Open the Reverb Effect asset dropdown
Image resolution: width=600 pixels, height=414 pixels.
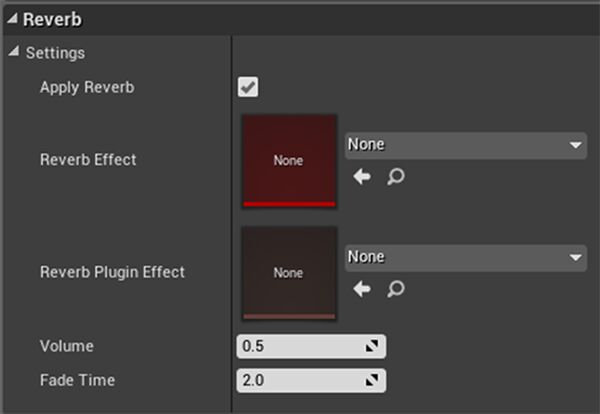[465, 145]
